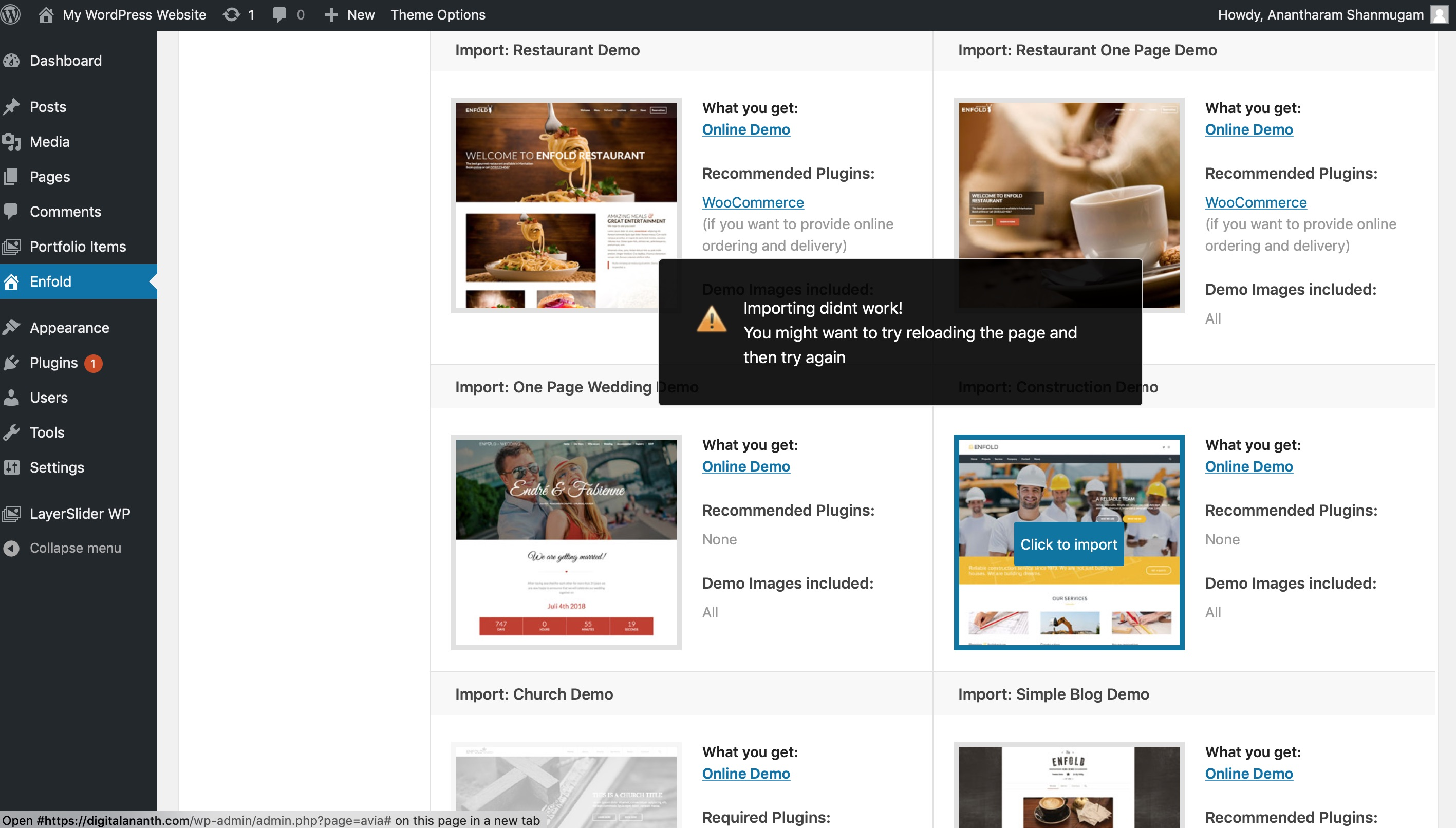
Task: Click the Enfold theme menu icon
Action: pos(13,280)
